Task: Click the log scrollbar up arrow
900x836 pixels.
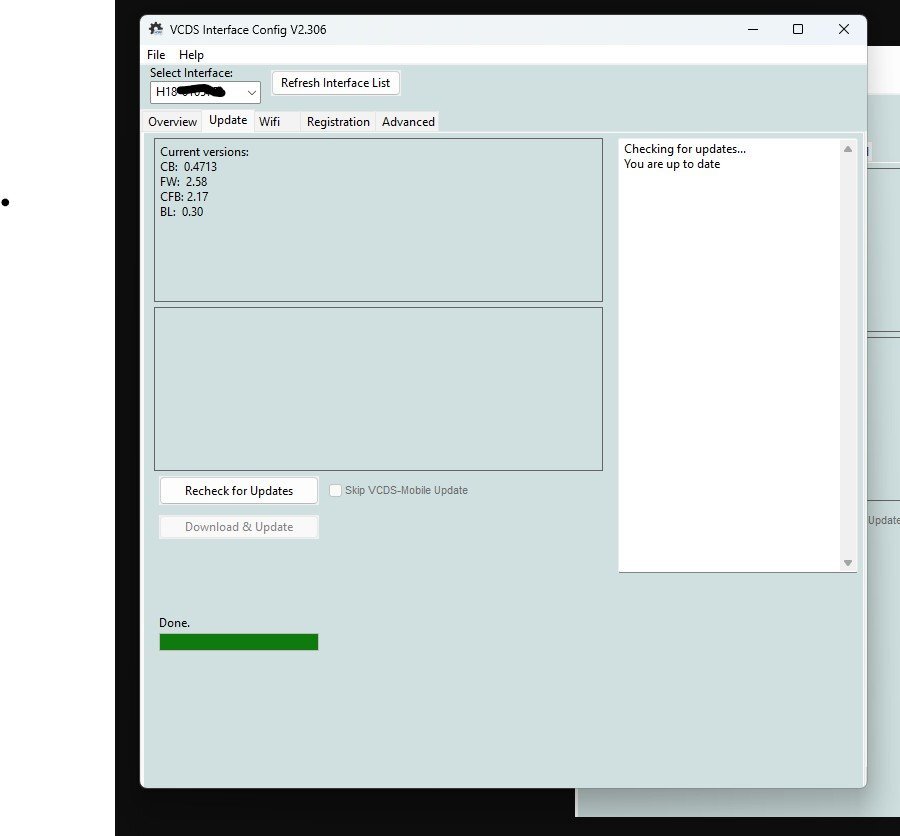Action: (848, 149)
